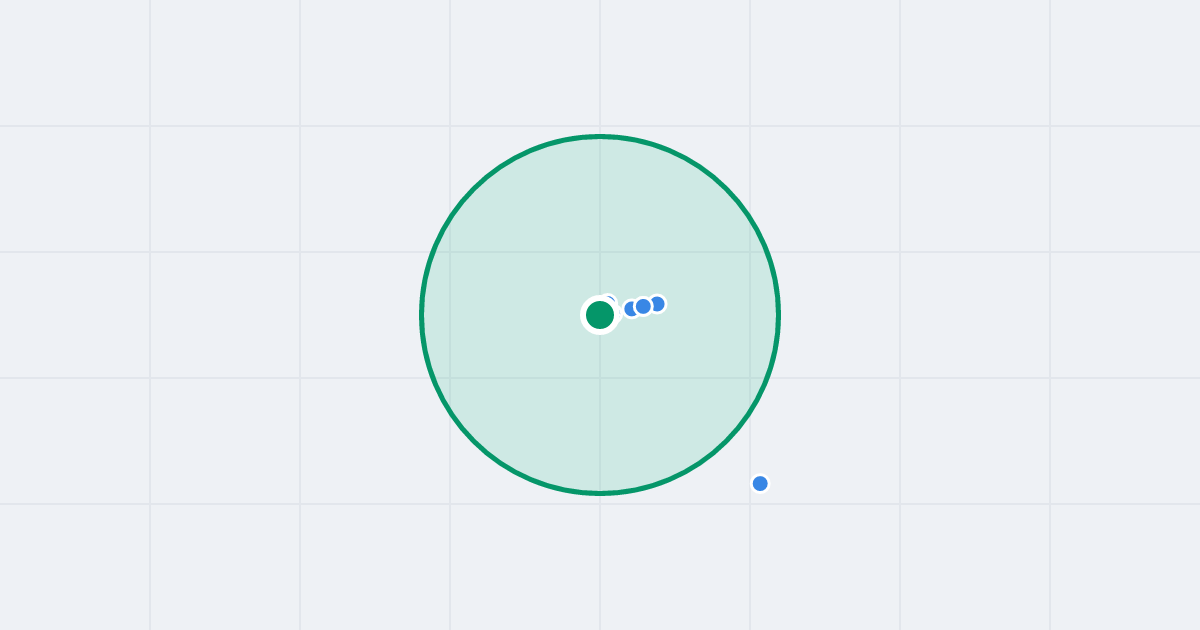Click the blue marker partly hidden behind green dot
The image size is (1200, 630).
[x=609, y=299]
